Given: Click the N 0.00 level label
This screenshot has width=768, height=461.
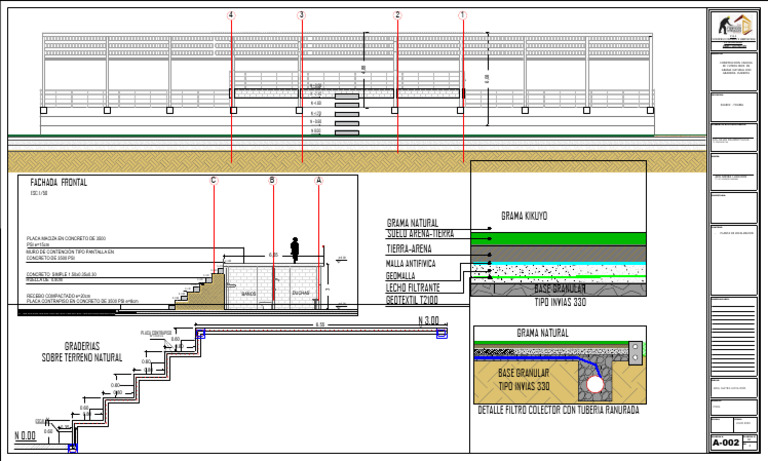Looking at the screenshot, I should (25, 436).
